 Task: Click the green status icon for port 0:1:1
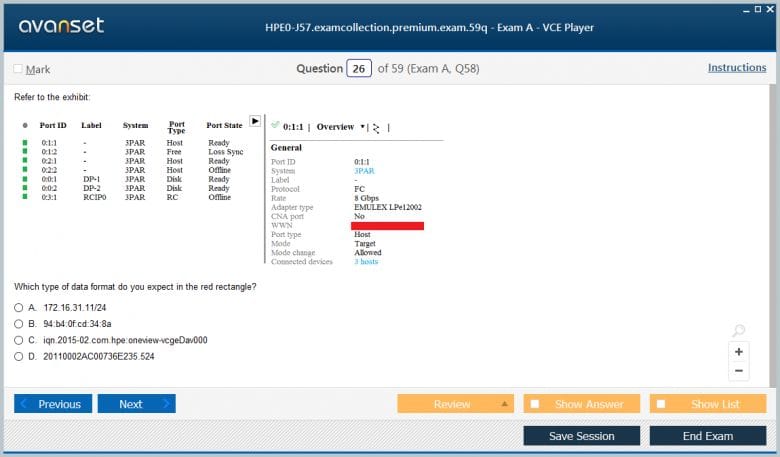click(25, 143)
